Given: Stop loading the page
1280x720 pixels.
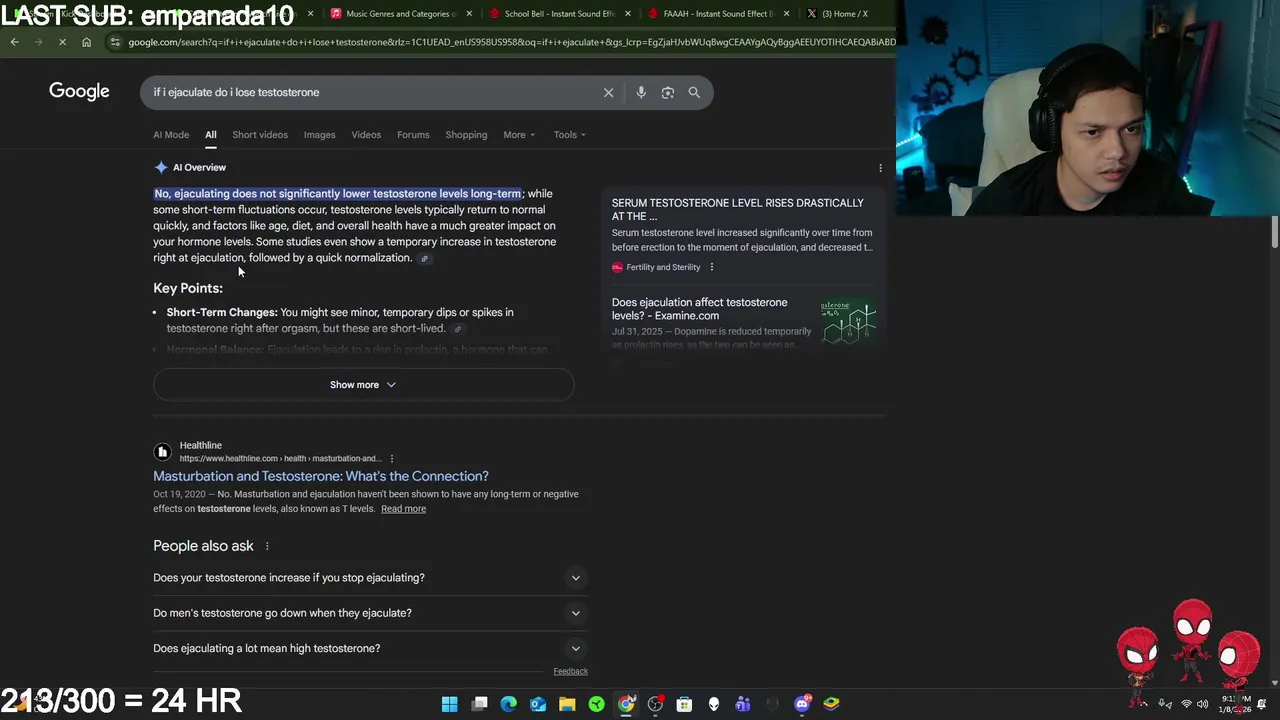Looking at the screenshot, I should click(x=62, y=42).
